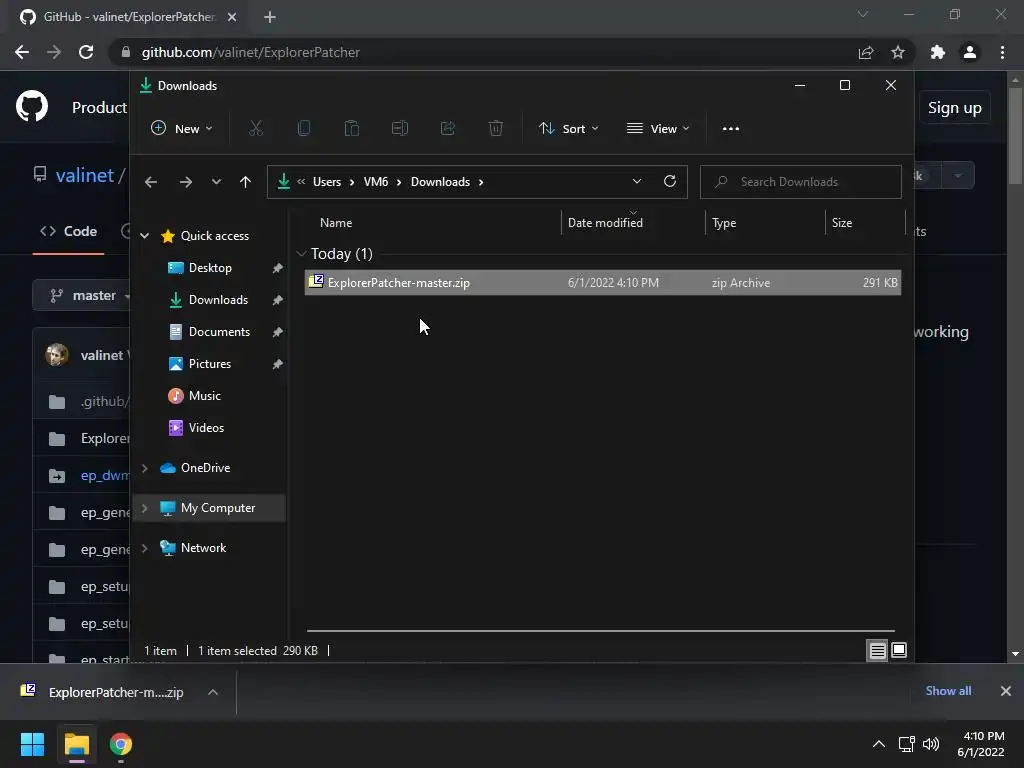Open the Windows Start menu
Viewport: 1024px width, 768px height.
coord(32,744)
